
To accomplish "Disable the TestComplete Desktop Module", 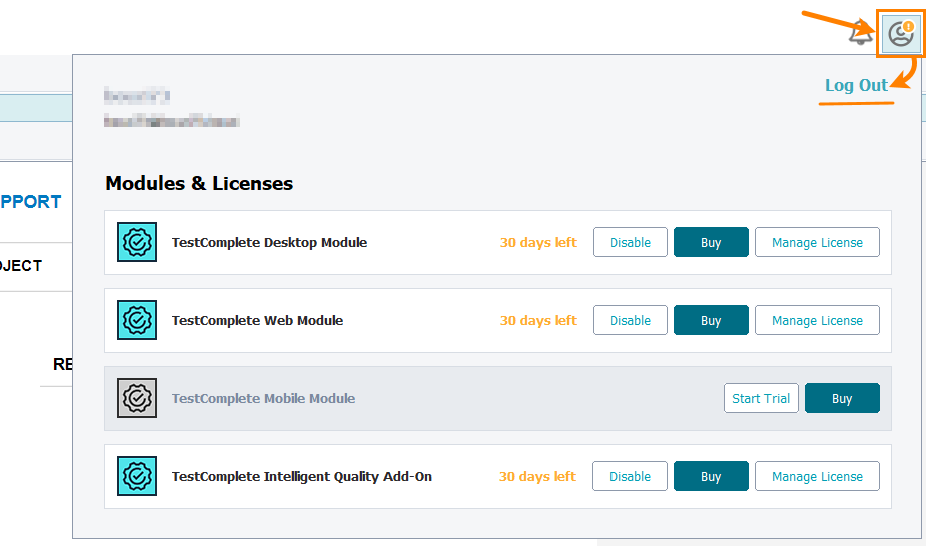I will click(630, 243).
